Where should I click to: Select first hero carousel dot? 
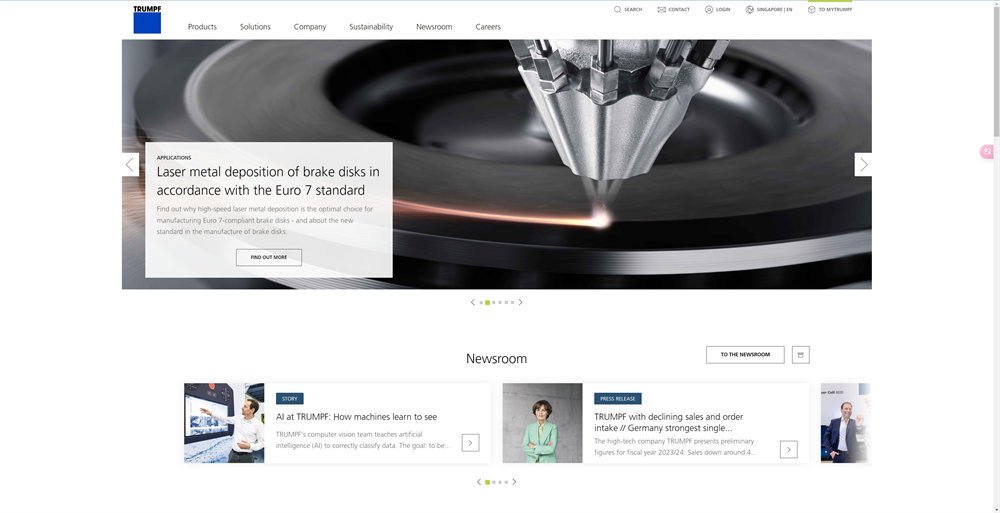[x=481, y=302]
